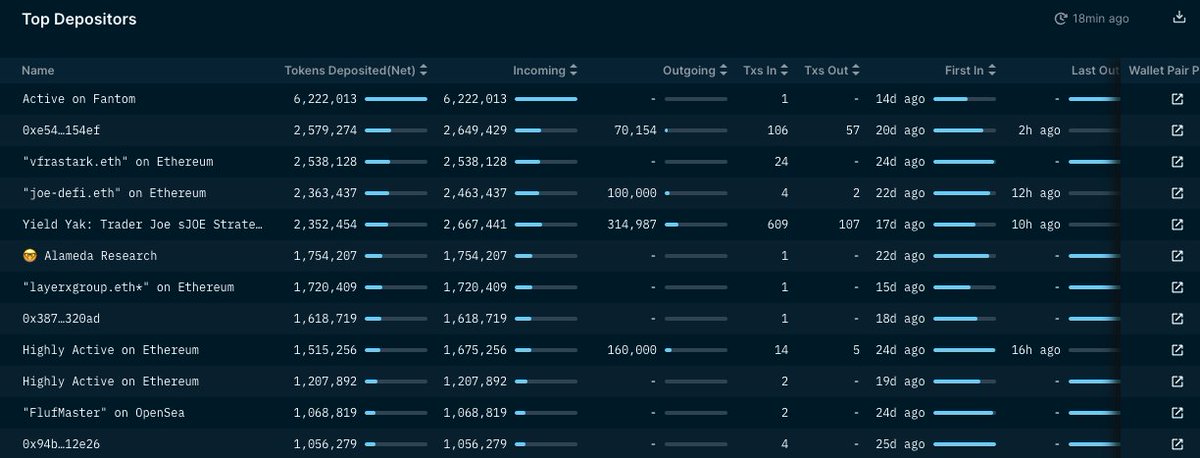Sort by Txs Out column
The image size is (1200, 458).
833,70
